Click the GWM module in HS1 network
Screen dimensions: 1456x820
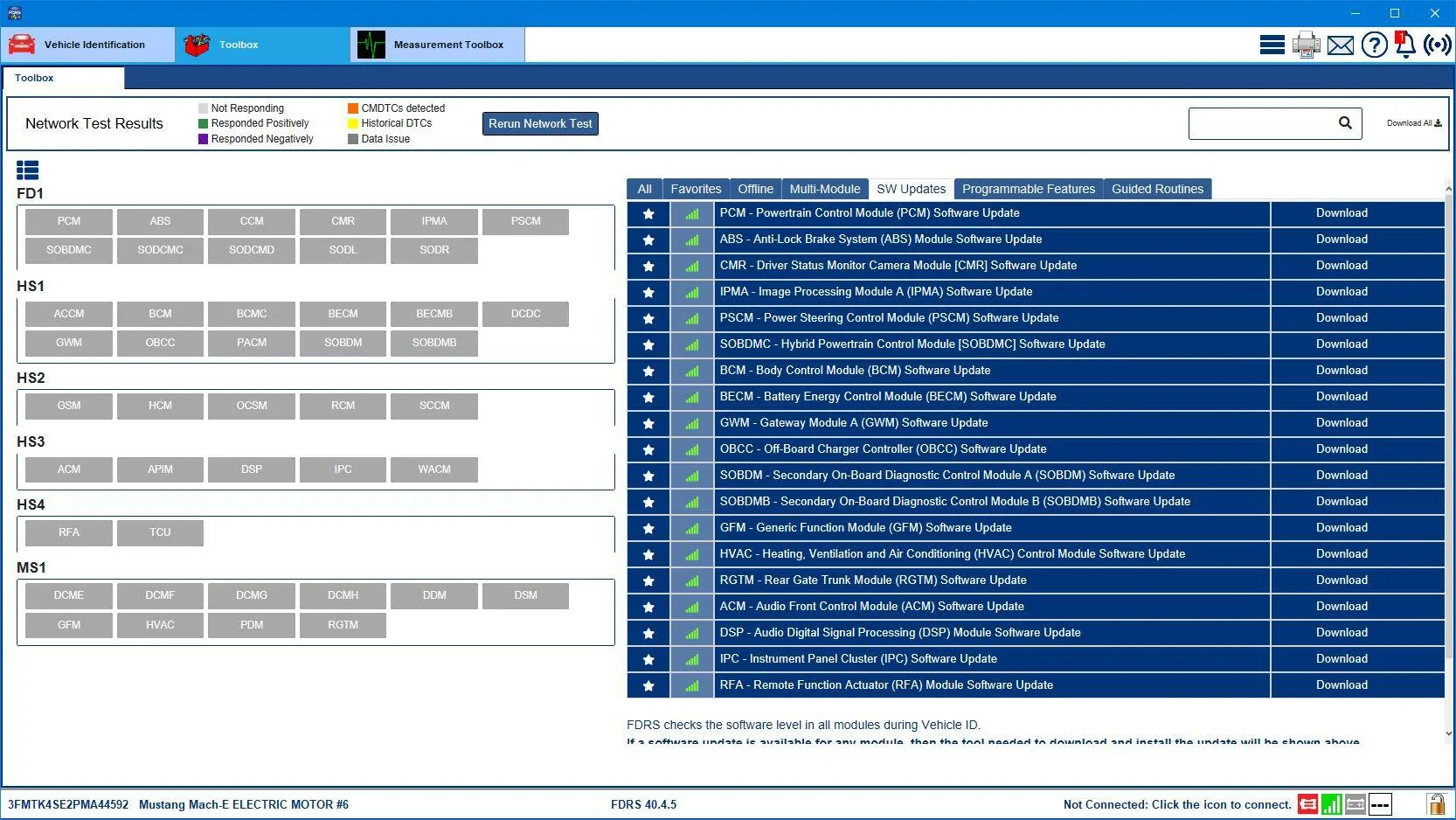pos(69,344)
